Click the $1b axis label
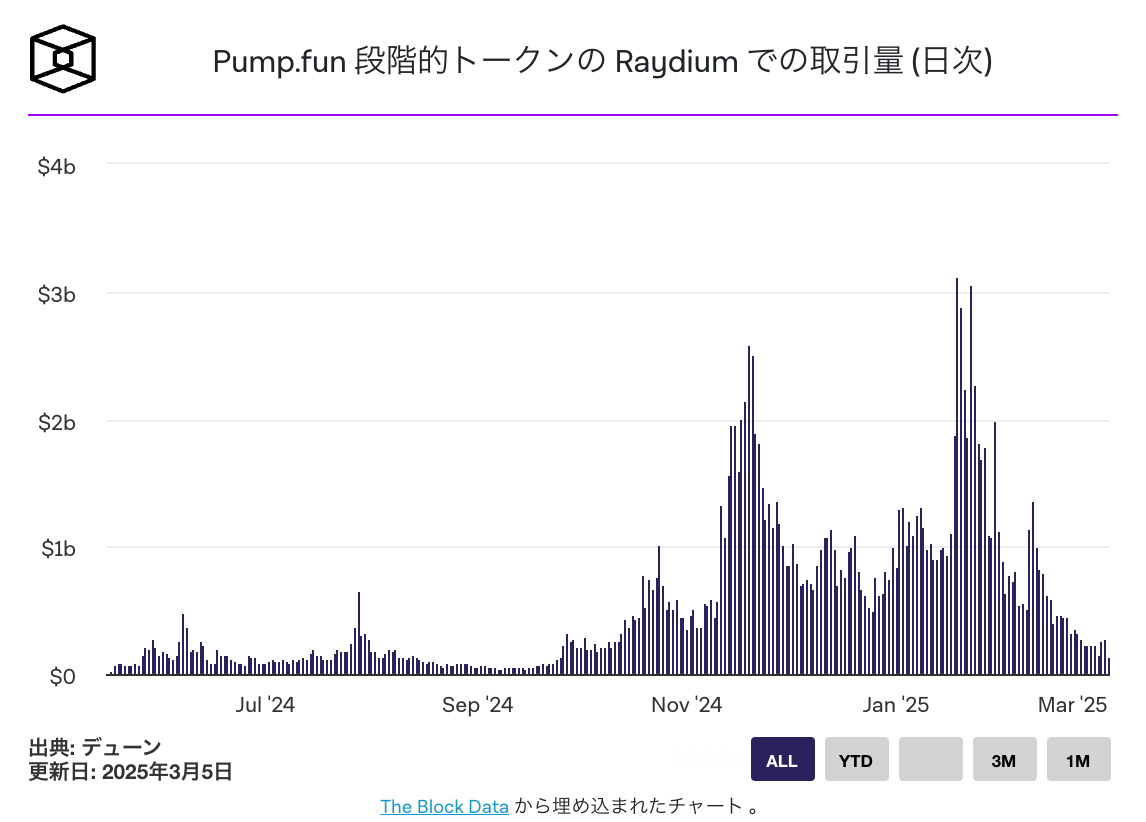The image size is (1146, 822). point(58,549)
